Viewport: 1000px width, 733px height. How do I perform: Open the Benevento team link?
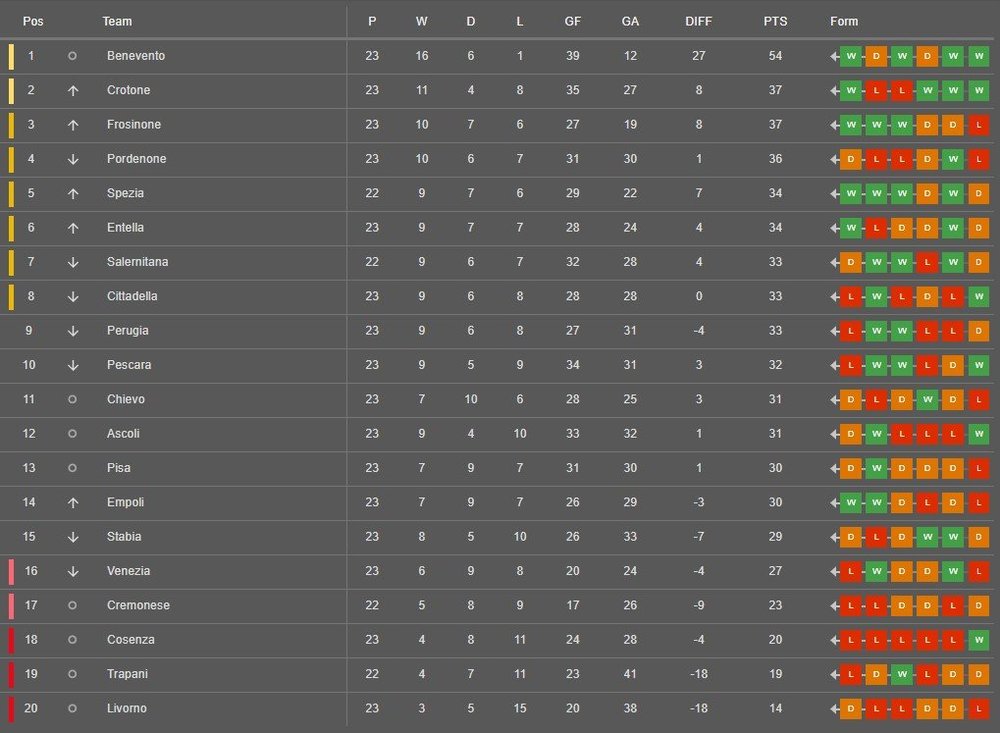(x=136, y=56)
